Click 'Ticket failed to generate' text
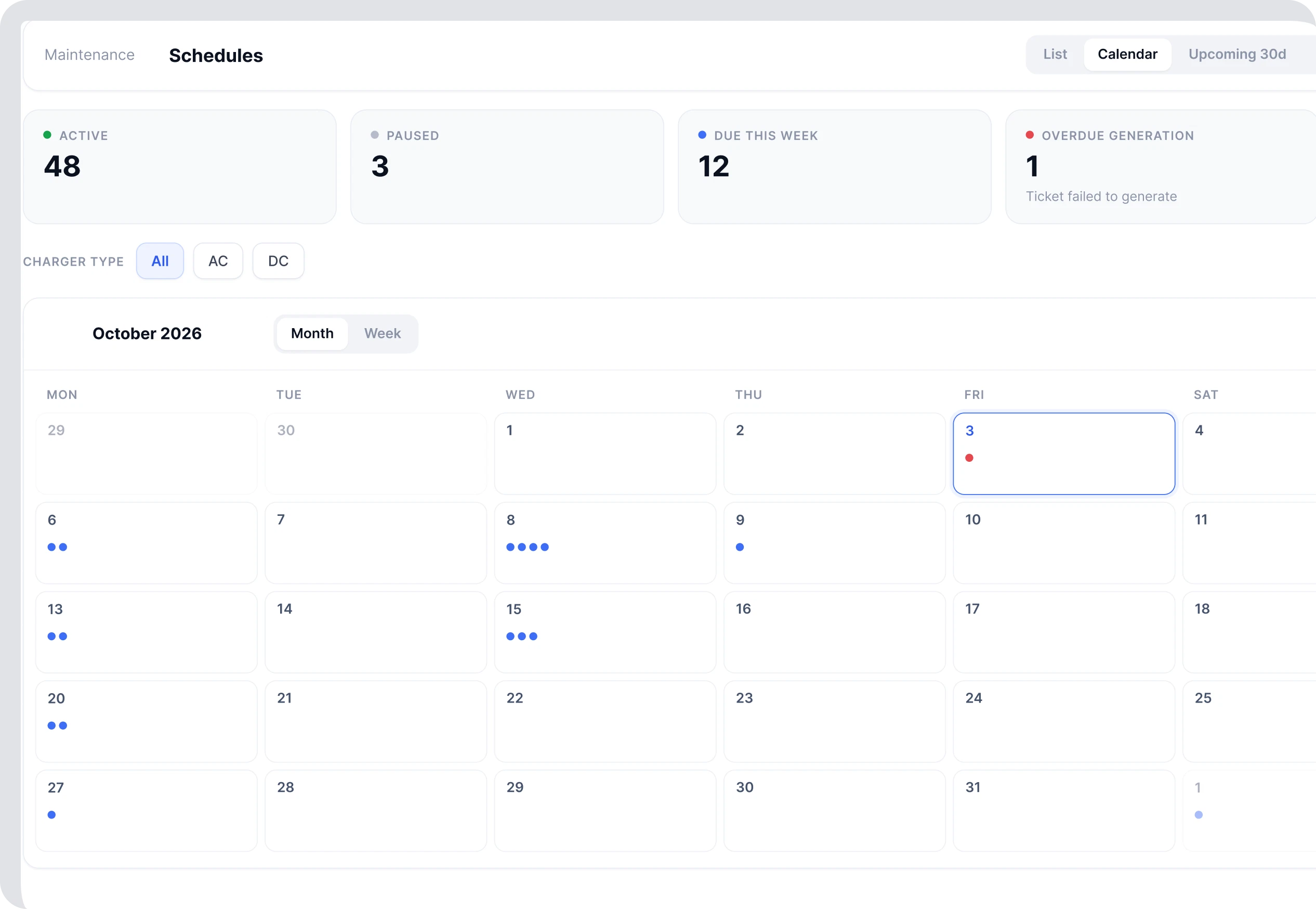1316x909 pixels. [x=1101, y=197]
